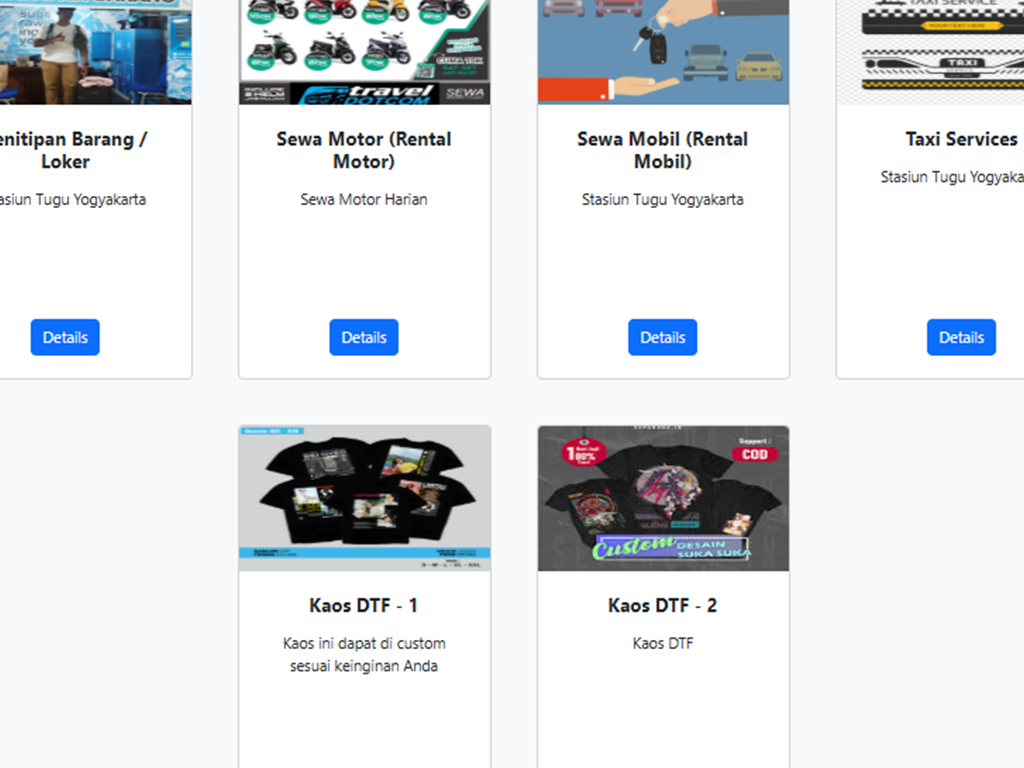The image size is (1024, 768).
Task: Click the Sewa Motor Harian description text
Action: (x=364, y=199)
